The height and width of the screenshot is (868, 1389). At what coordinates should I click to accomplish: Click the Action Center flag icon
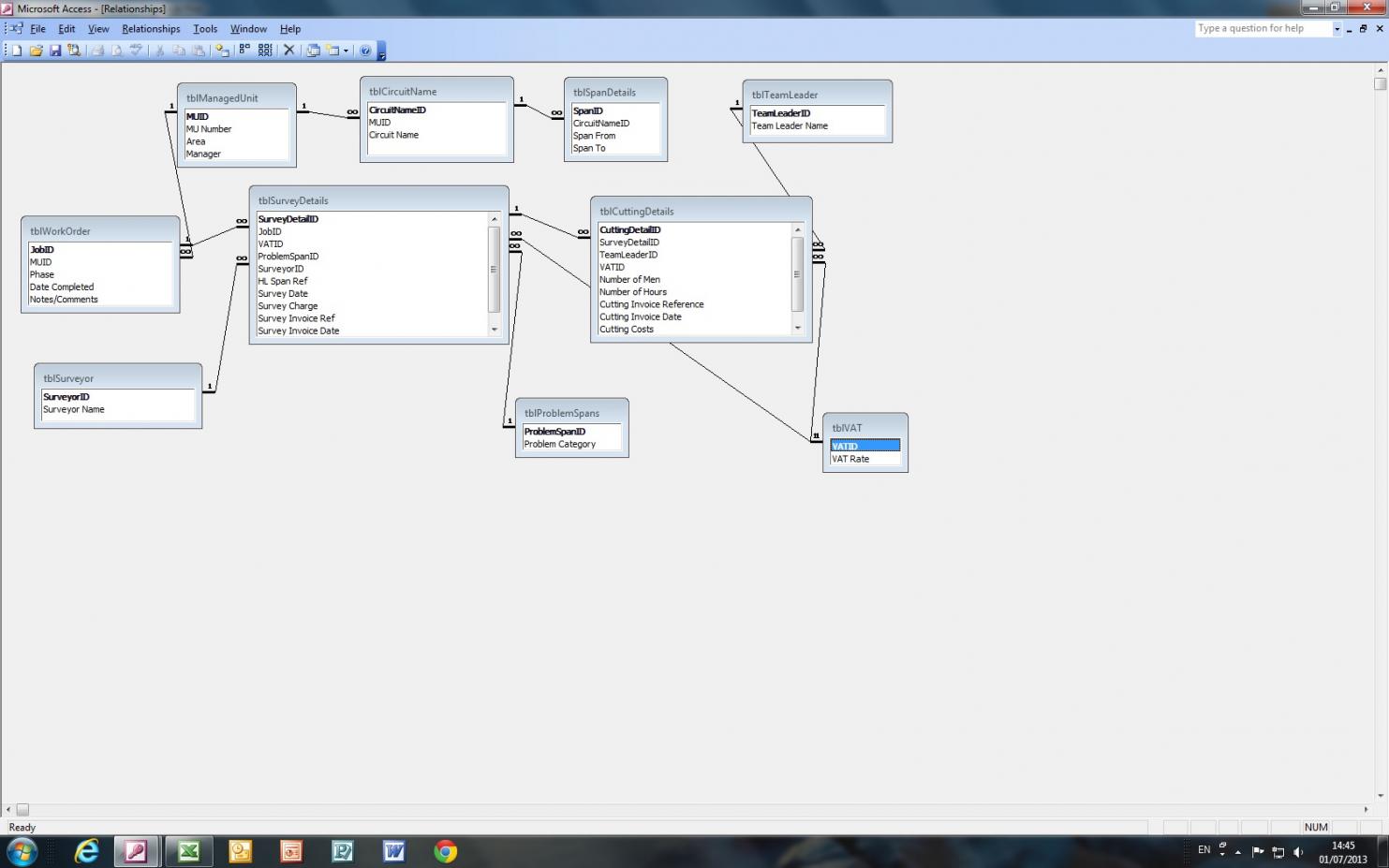(x=1258, y=852)
